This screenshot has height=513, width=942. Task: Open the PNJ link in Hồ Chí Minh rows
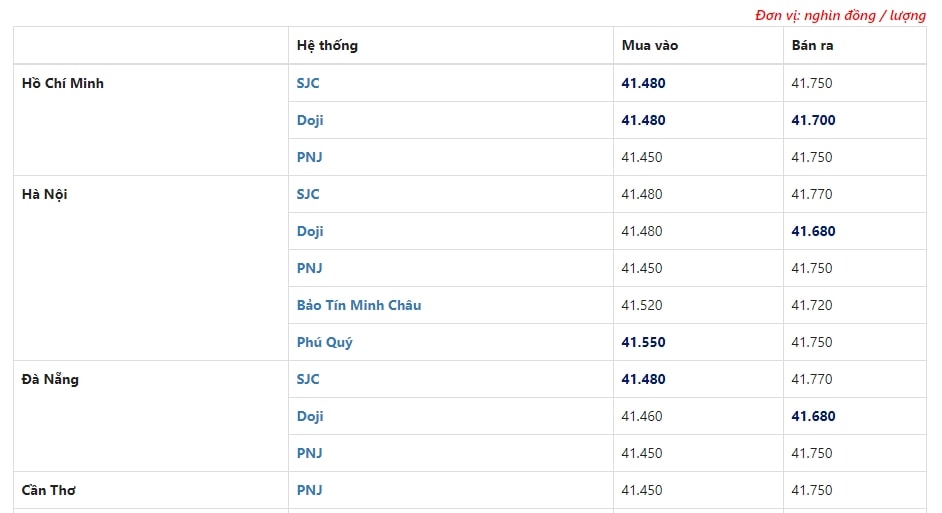click(x=309, y=157)
